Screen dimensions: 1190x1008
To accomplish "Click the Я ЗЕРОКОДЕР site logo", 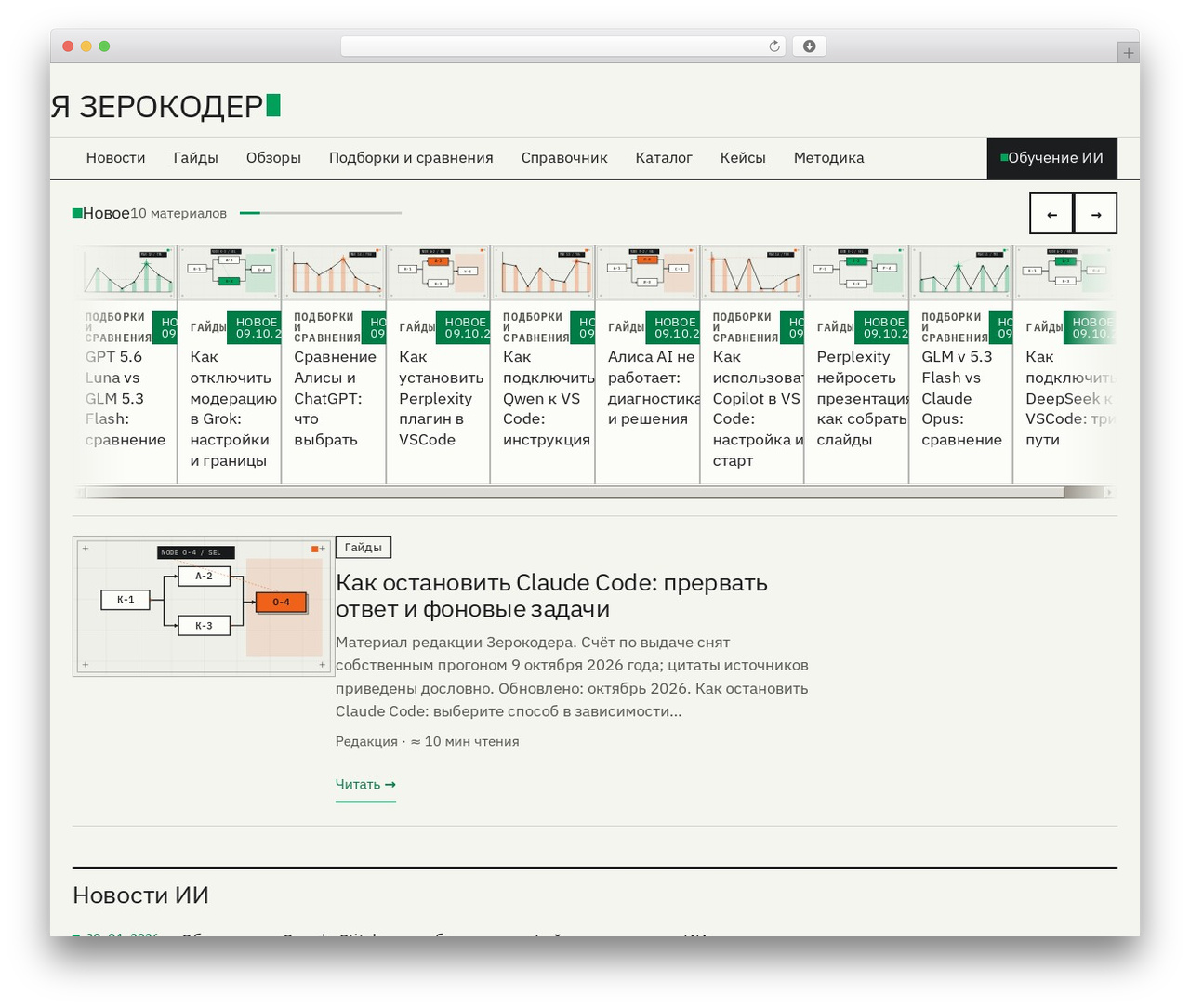I will [165, 107].
